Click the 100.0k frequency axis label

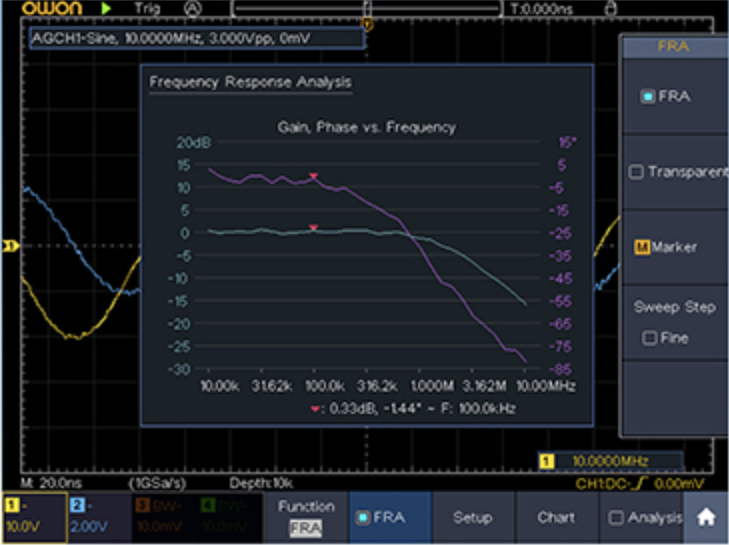point(325,385)
